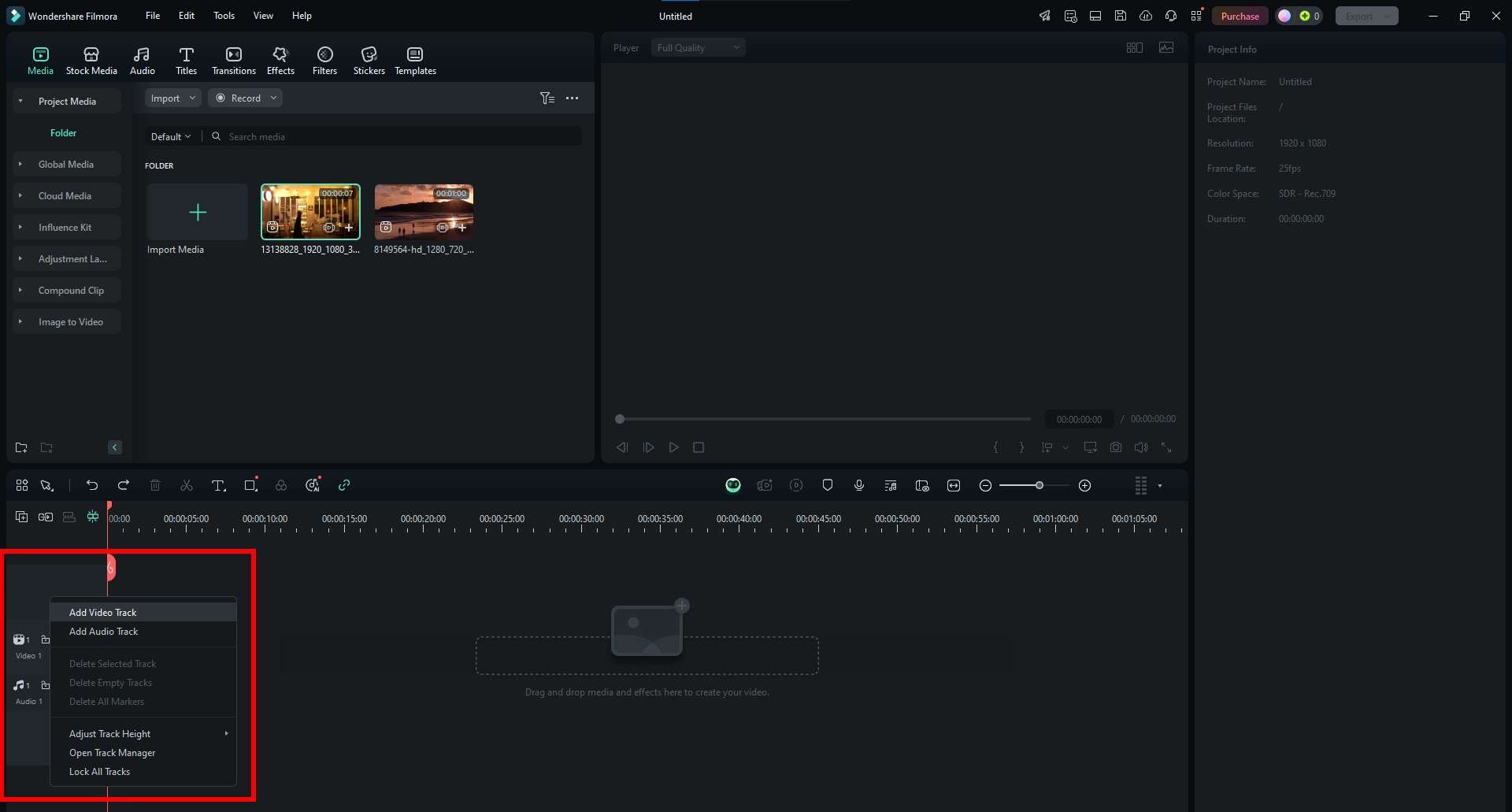Viewport: 1512px width, 812px height.
Task: Click the save project icon in title bar
Action: (1121, 16)
